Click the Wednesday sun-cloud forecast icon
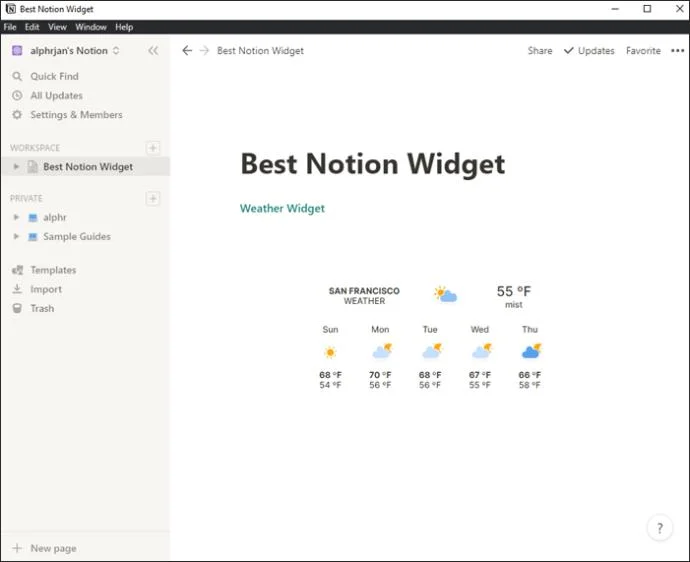Viewport: 690px width, 562px height. point(481,351)
